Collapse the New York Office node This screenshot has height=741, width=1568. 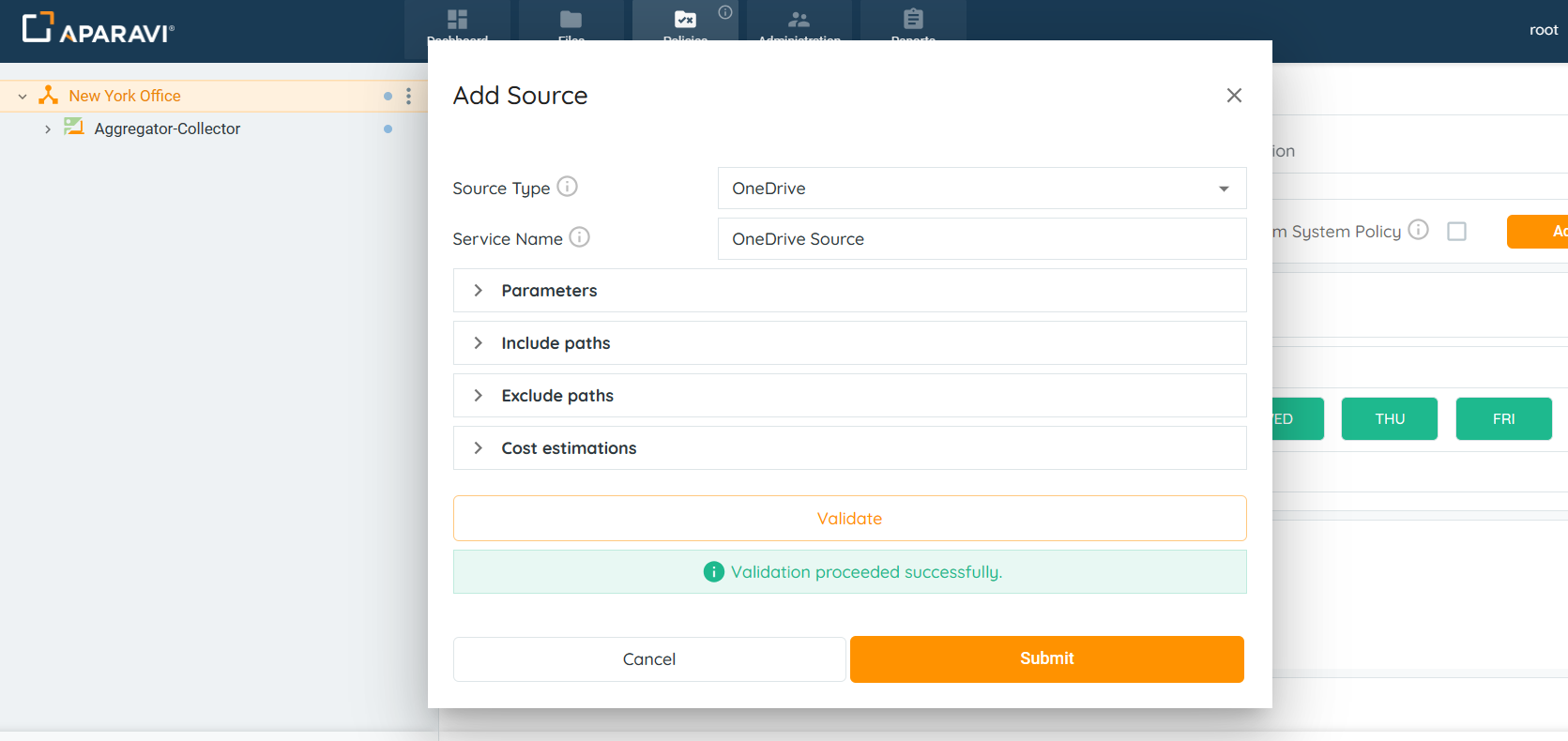point(23,97)
